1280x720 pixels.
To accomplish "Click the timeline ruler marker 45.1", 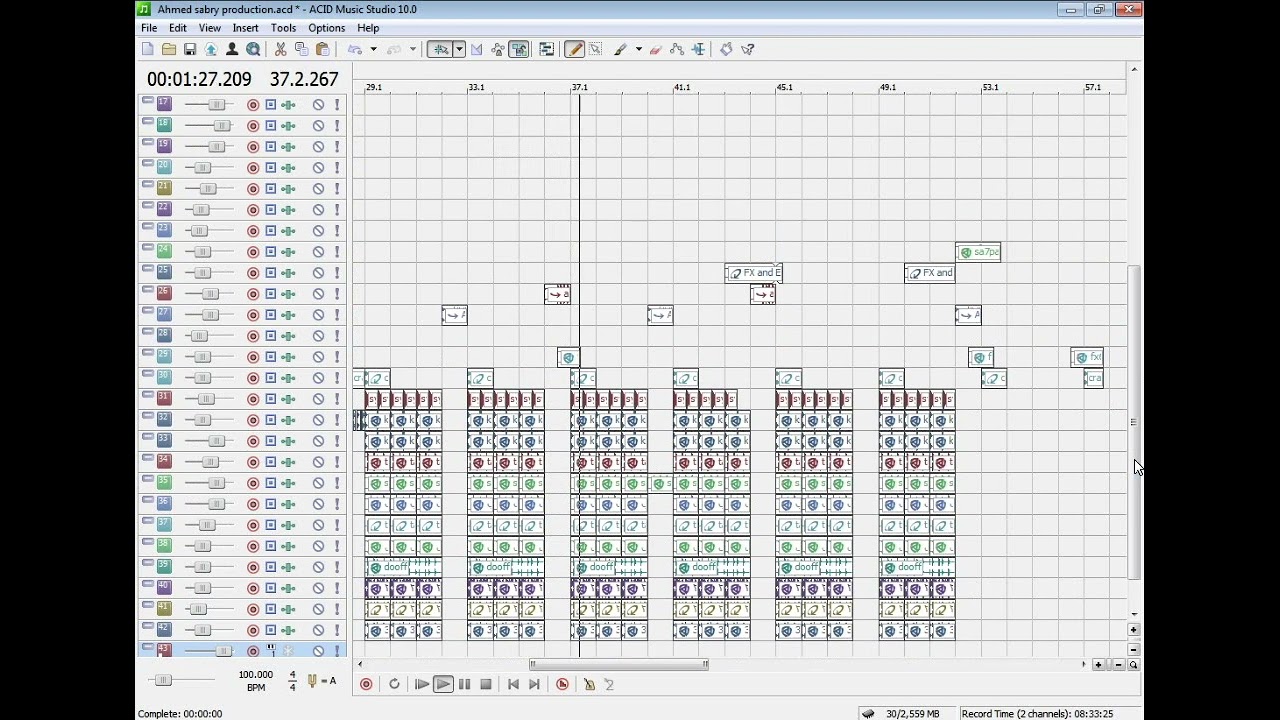I will click(785, 87).
